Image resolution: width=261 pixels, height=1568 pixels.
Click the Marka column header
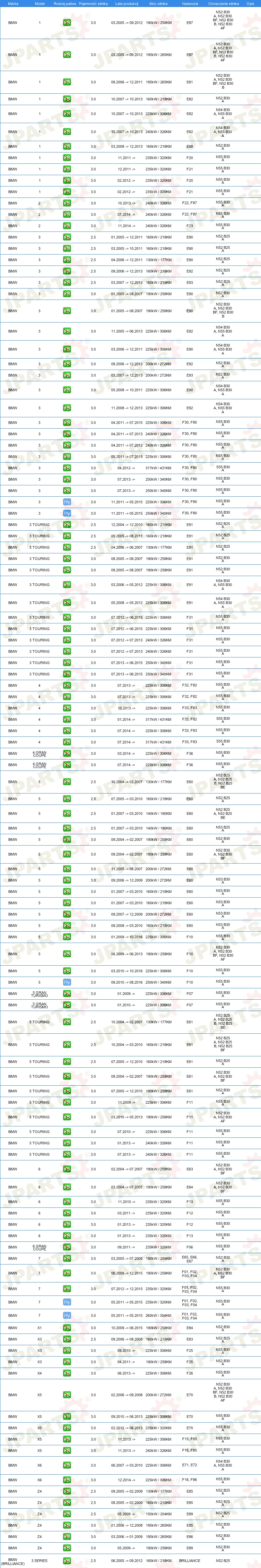(x=13, y=4)
